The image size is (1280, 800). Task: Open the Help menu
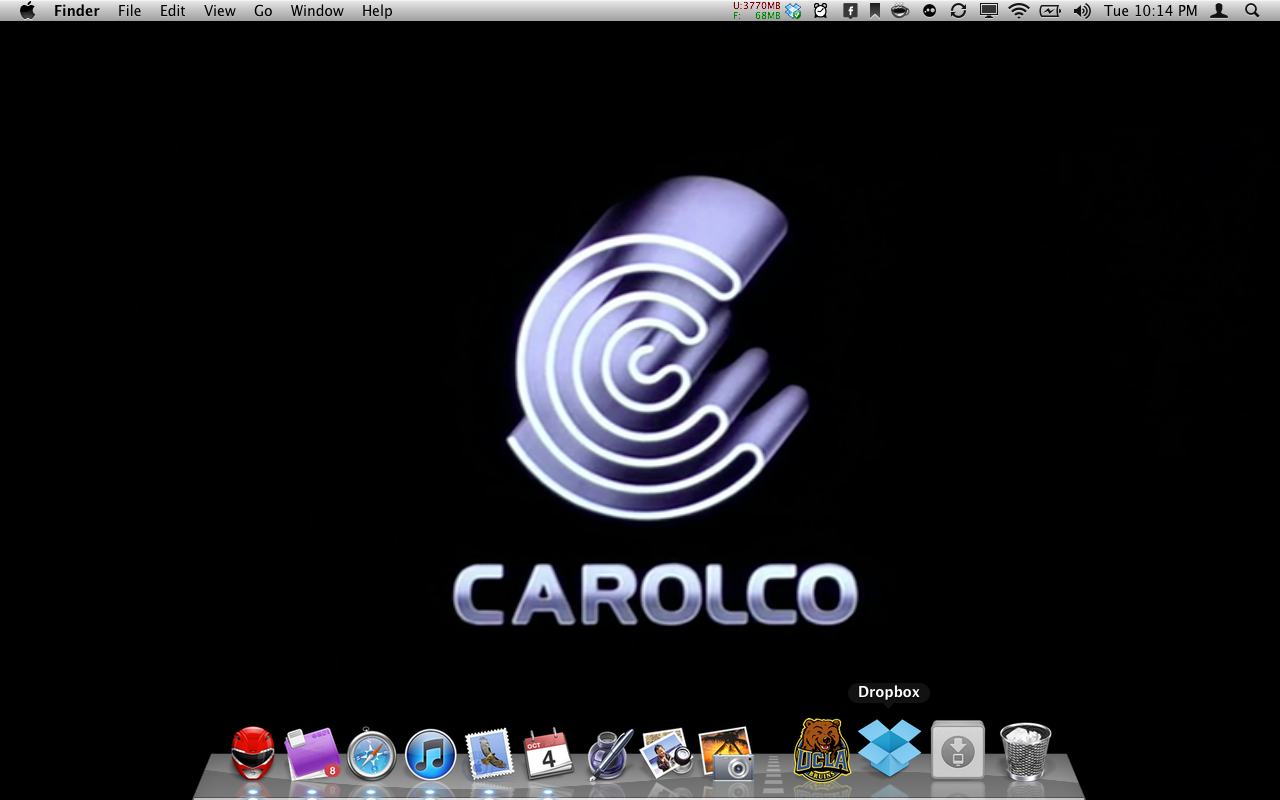pyautogui.click(x=377, y=11)
